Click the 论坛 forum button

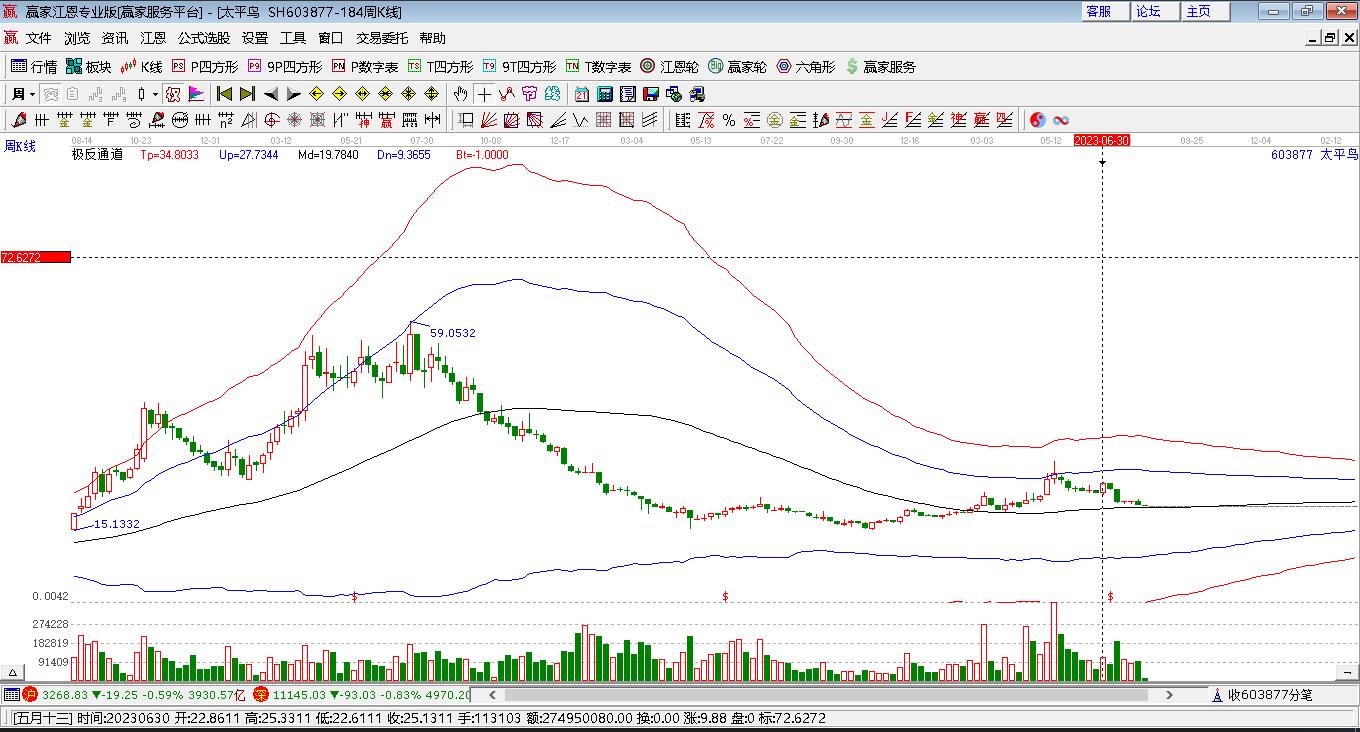1148,11
